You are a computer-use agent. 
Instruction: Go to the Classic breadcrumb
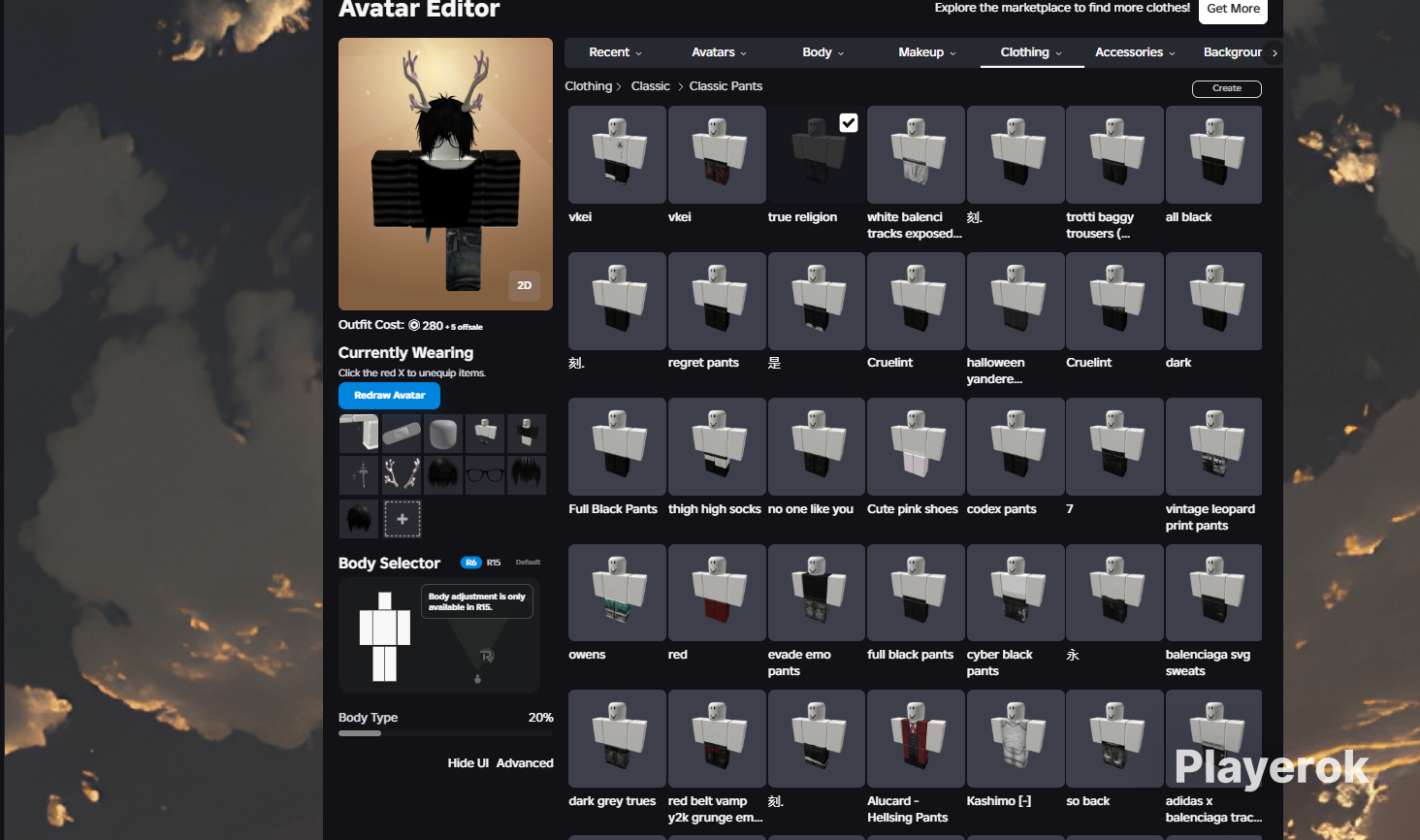pos(650,86)
